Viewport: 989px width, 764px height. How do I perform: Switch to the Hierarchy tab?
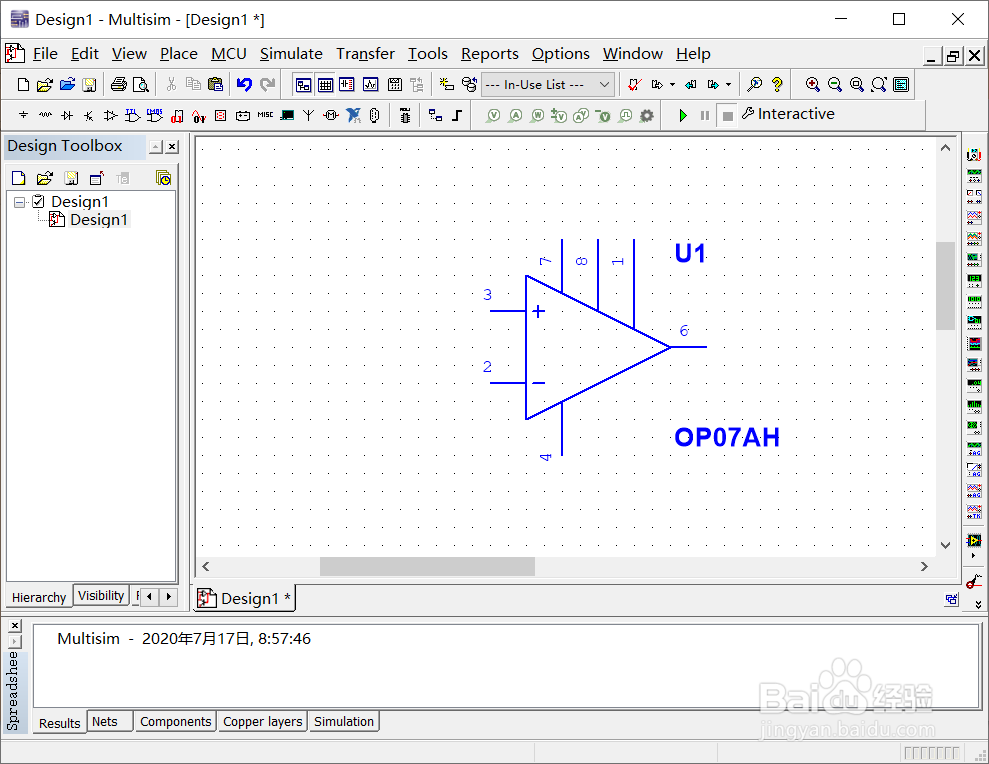[x=39, y=597]
